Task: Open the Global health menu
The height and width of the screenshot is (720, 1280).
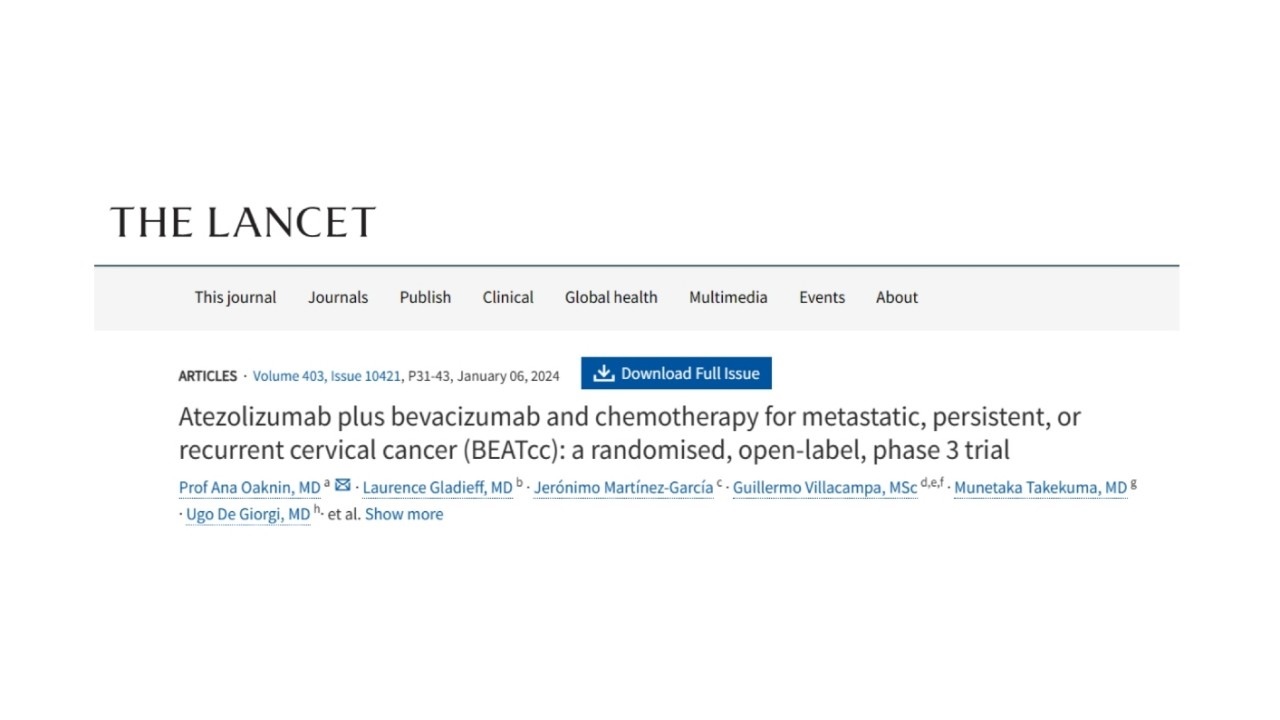Action: coord(611,297)
